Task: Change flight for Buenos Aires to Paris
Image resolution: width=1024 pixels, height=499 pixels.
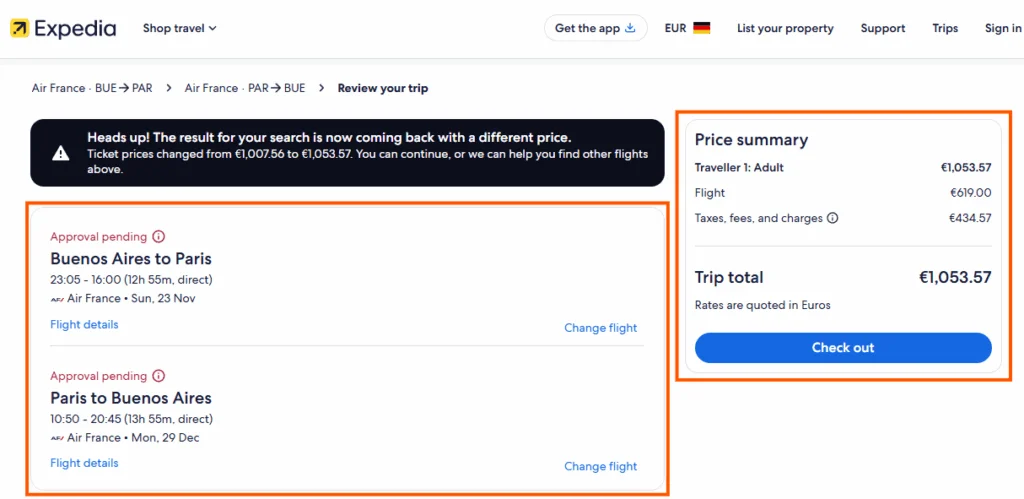Action: [600, 327]
